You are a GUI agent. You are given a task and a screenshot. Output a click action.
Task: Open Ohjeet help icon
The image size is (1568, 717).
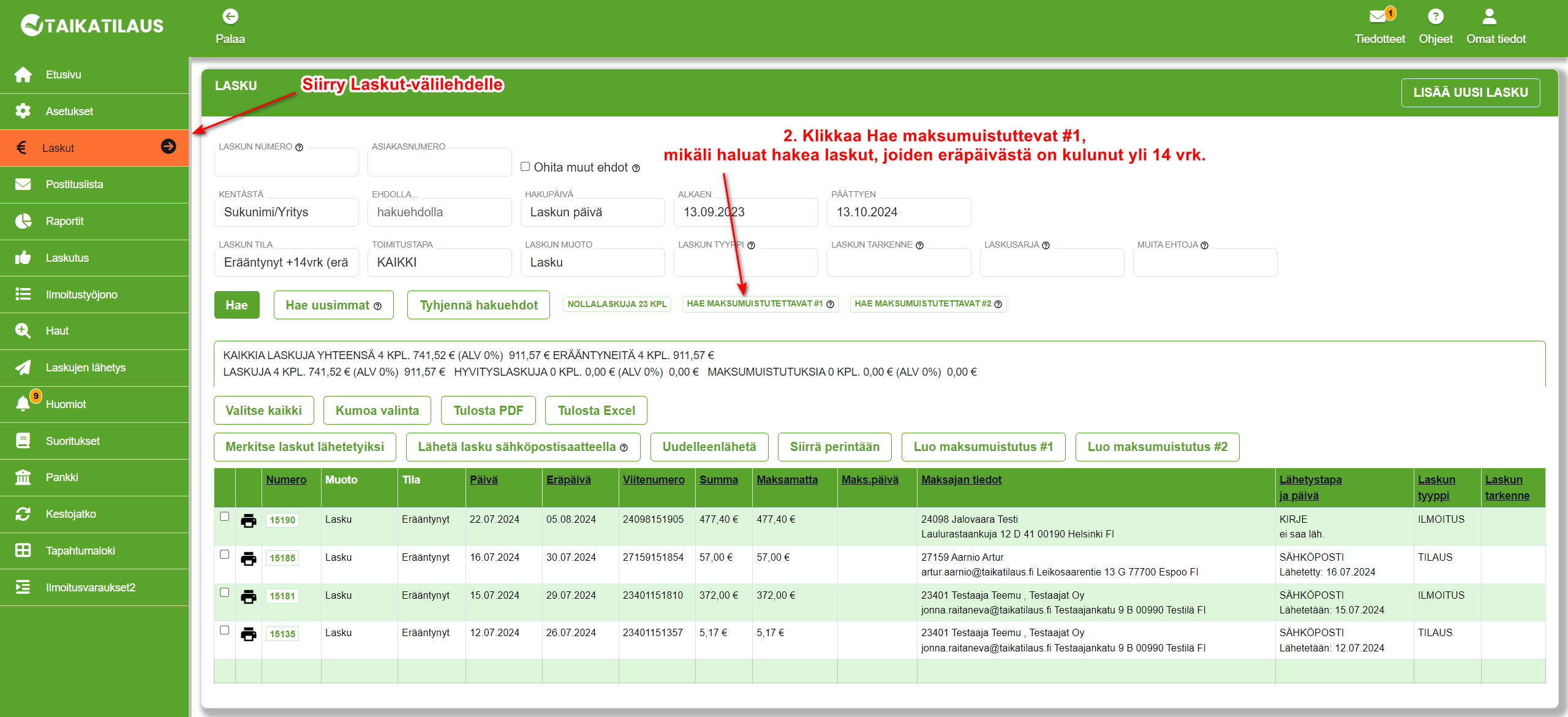click(1435, 17)
